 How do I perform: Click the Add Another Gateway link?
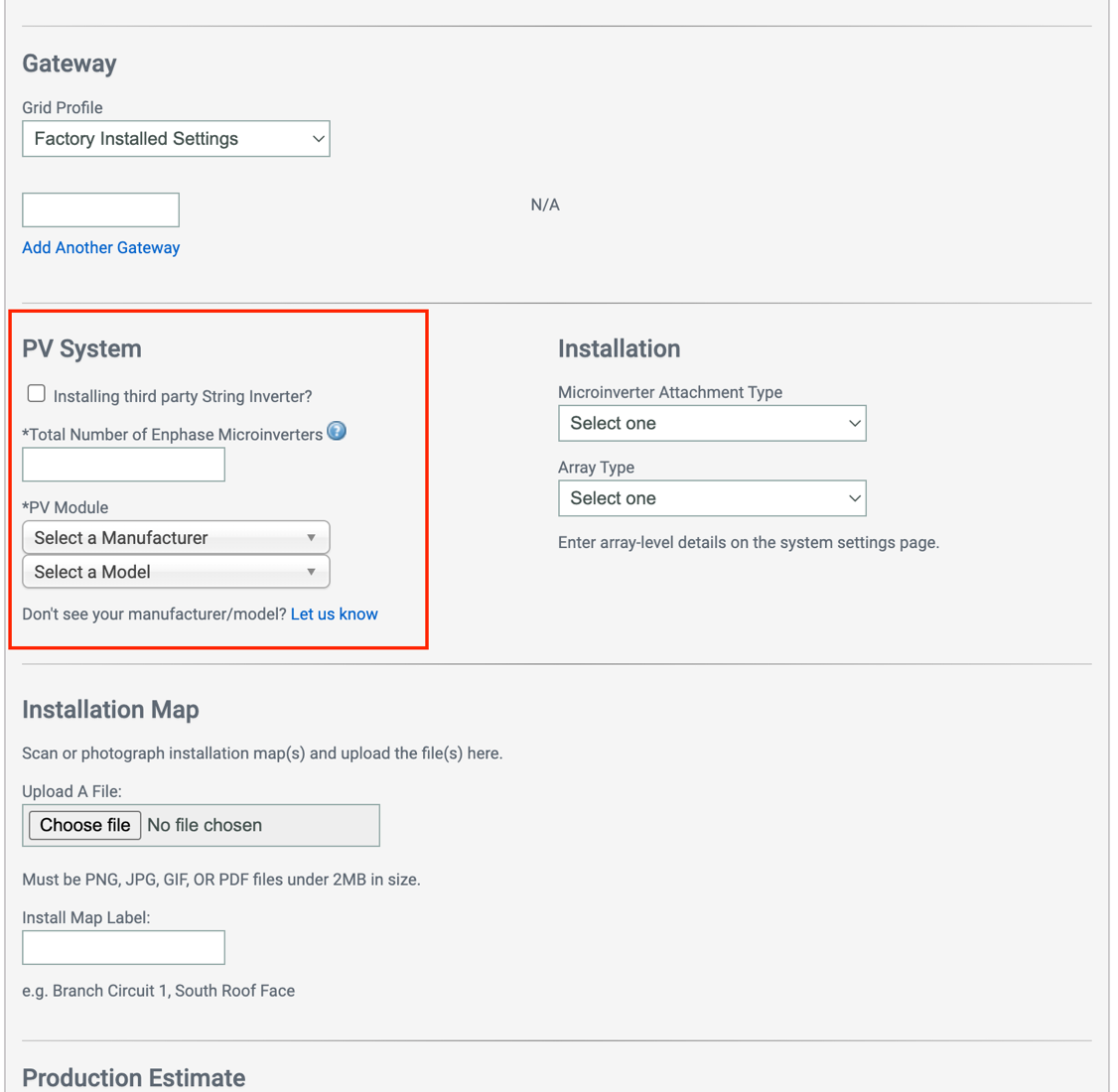click(x=100, y=247)
